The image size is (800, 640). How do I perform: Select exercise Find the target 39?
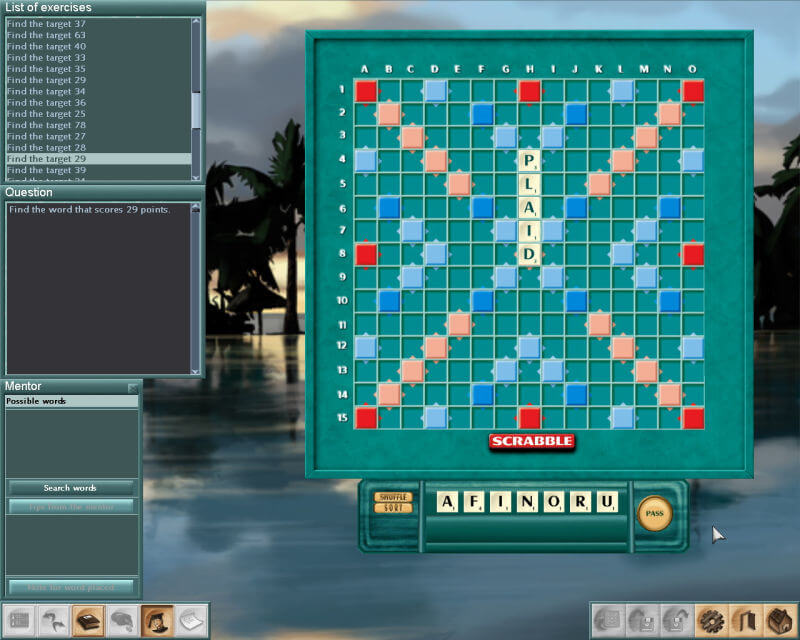click(x=98, y=170)
